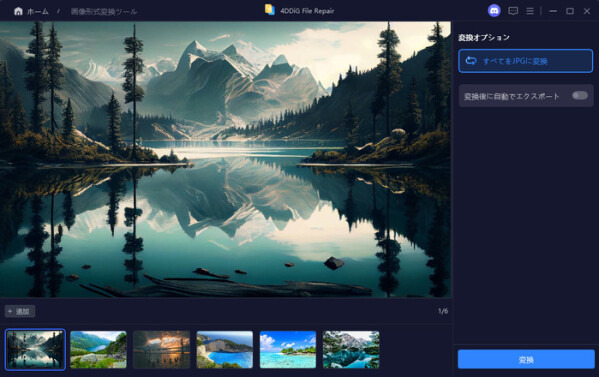Open the feedback chat icon
Image resolution: width=599 pixels, height=377 pixels.
tap(513, 11)
